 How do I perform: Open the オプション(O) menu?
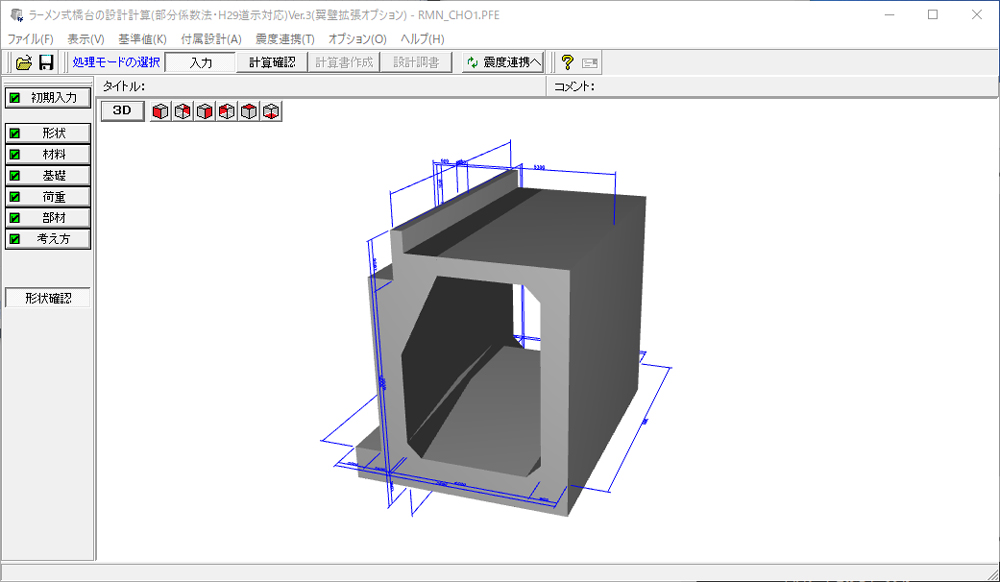coord(357,39)
